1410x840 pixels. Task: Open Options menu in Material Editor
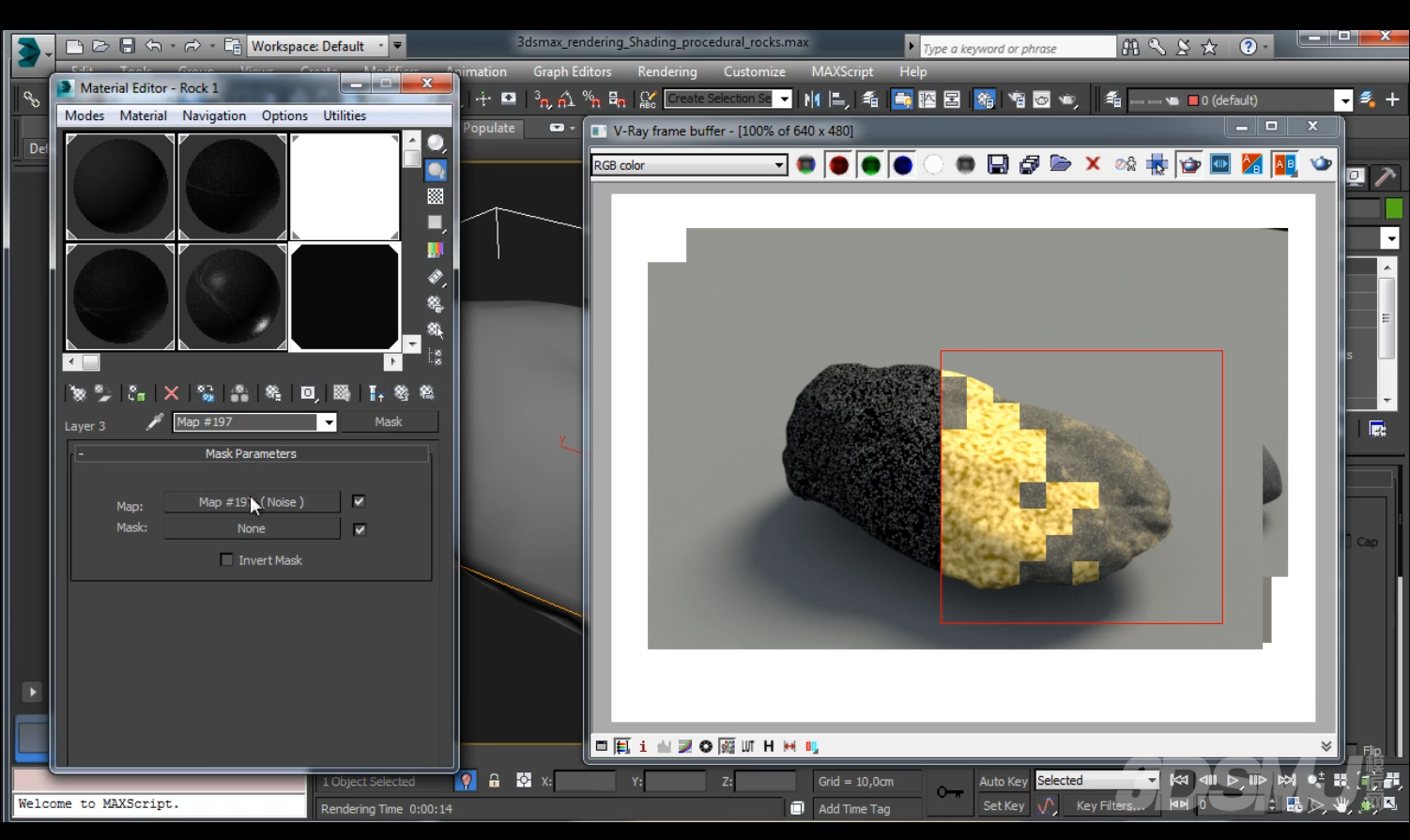coord(284,115)
